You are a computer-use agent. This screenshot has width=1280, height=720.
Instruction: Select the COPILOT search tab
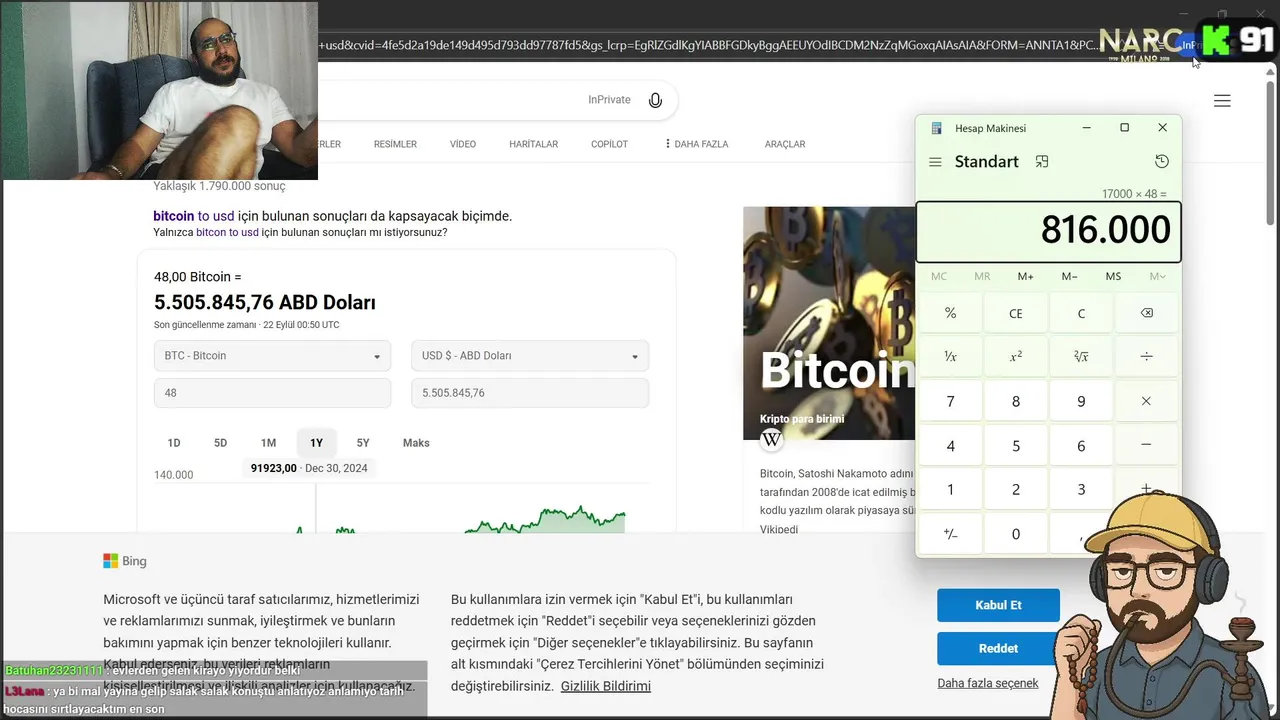[x=609, y=144]
